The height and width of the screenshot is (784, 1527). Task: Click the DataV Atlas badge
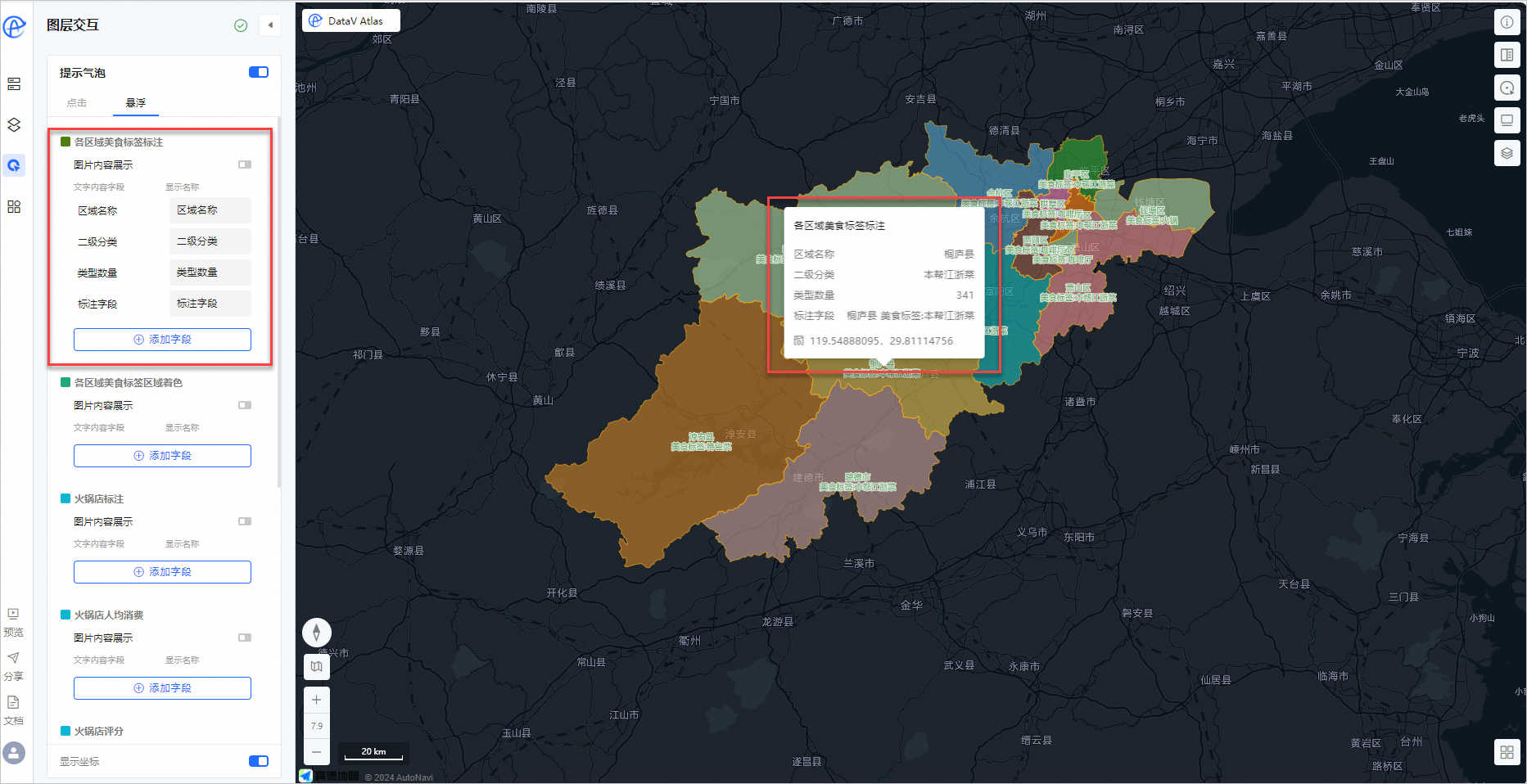coord(351,20)
